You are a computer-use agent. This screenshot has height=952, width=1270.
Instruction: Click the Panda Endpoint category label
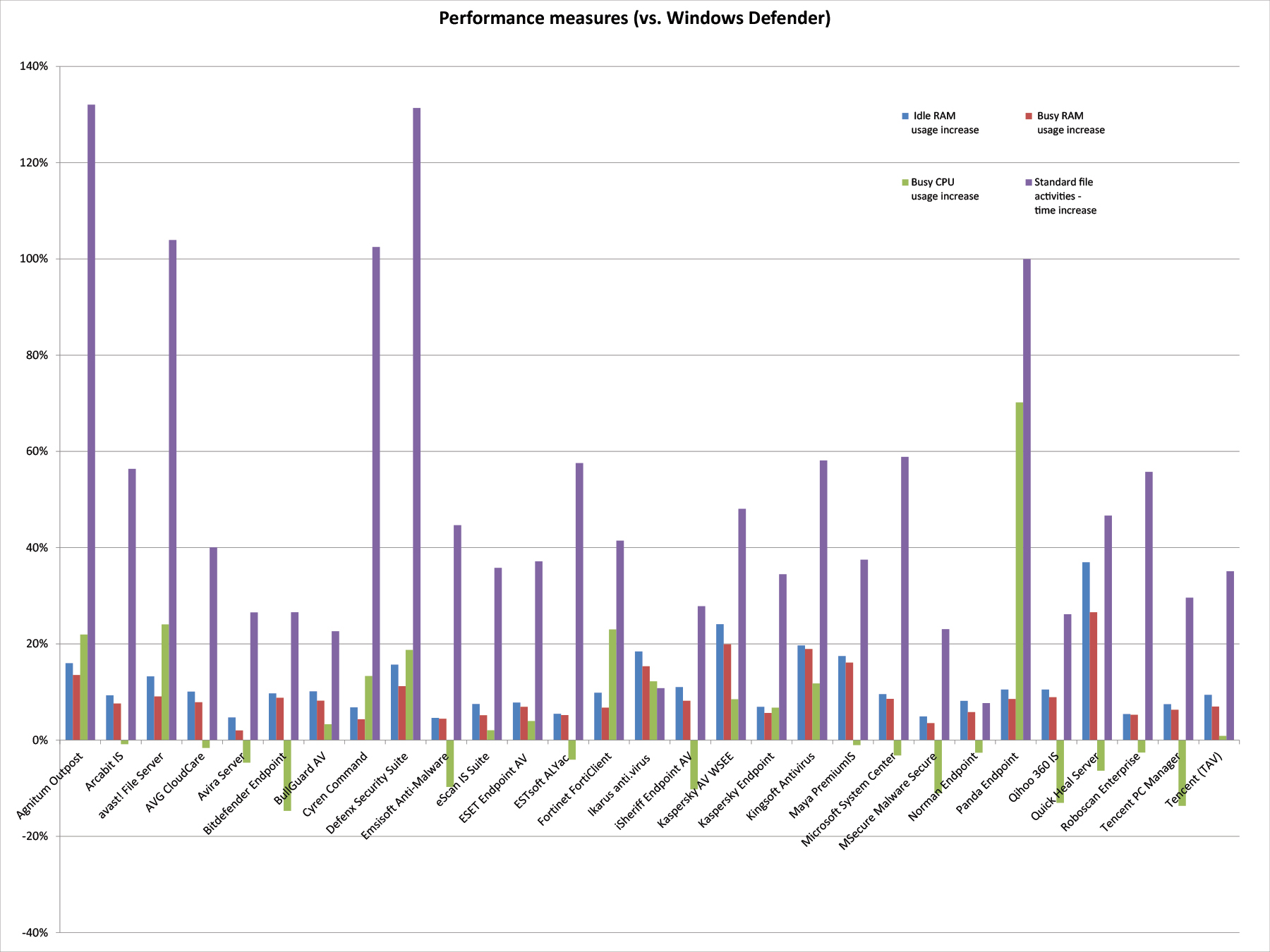pos(988,783)
